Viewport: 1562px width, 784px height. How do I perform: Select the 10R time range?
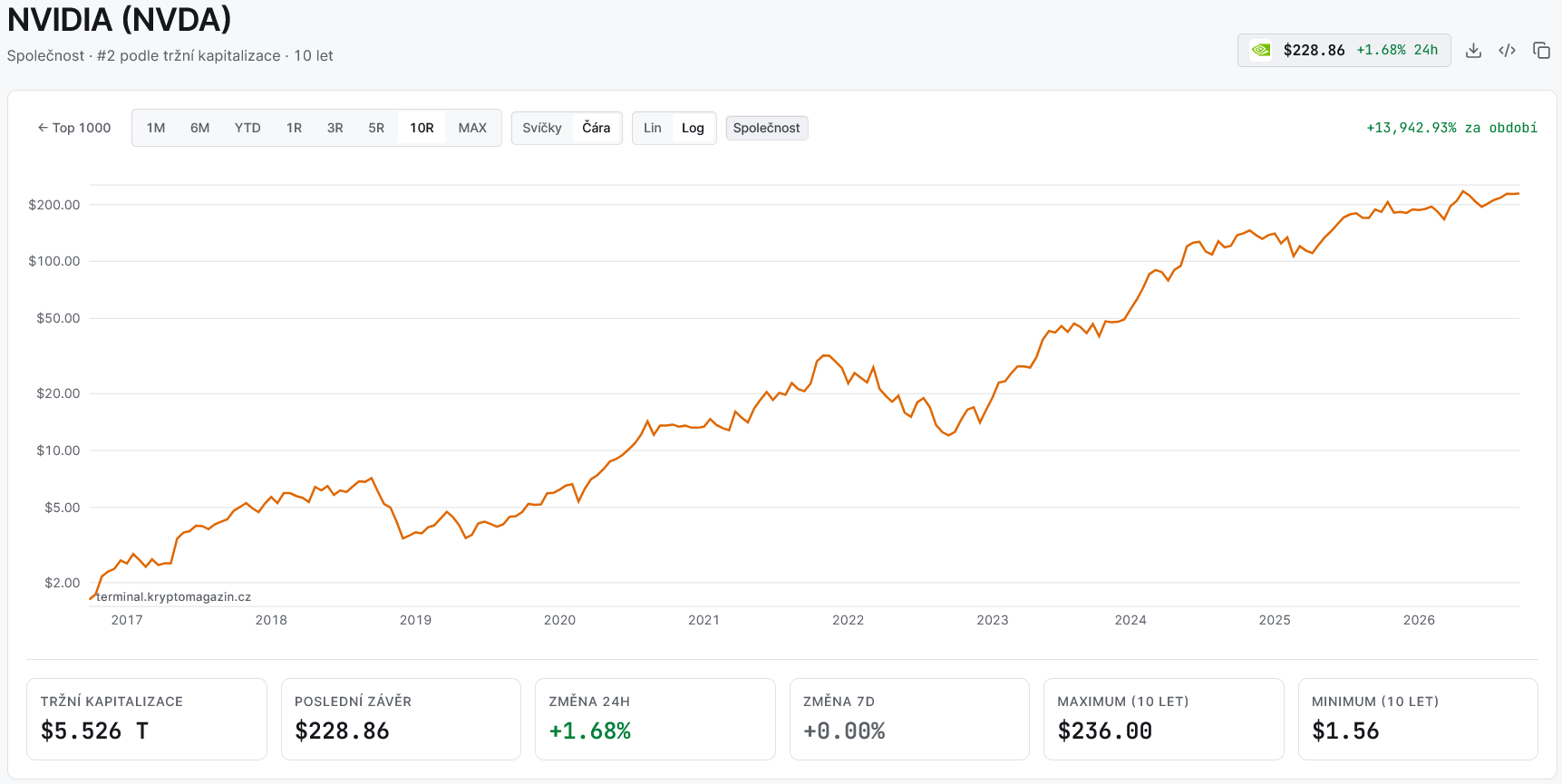pyautogui.click(x=422, y=128)
